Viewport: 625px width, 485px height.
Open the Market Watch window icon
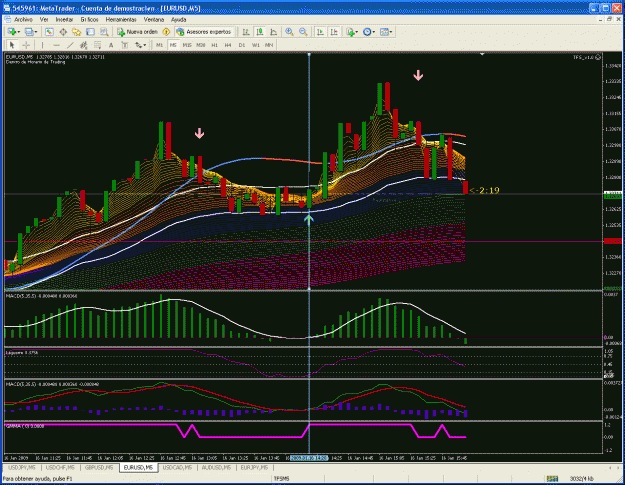pos(49,32)
